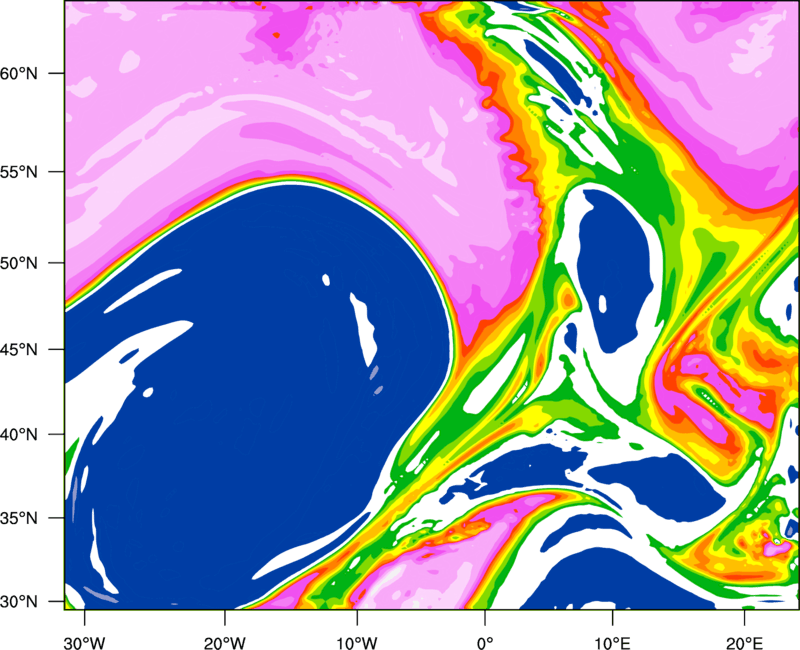Click the 30°W longitude label

point(84,643)
